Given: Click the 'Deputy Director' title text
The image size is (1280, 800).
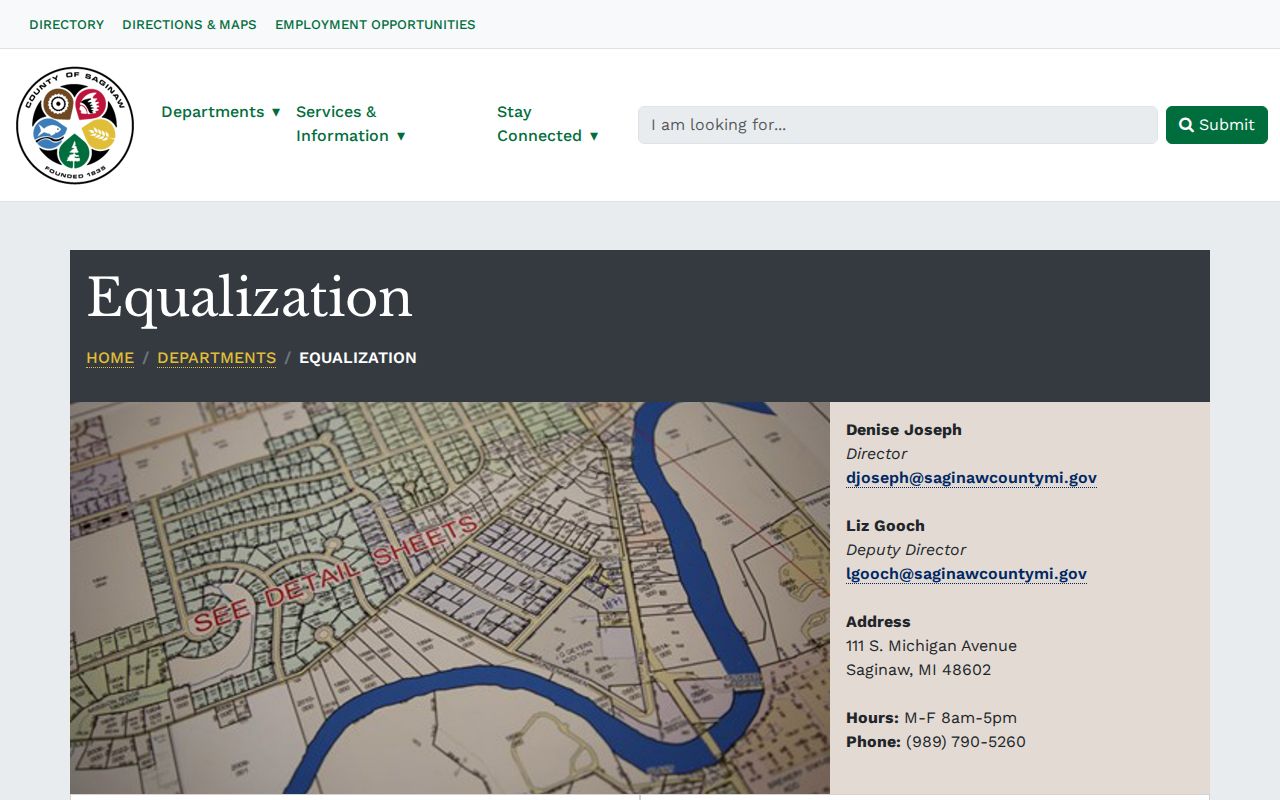Looking at the screenshot, I should [906, 550].
